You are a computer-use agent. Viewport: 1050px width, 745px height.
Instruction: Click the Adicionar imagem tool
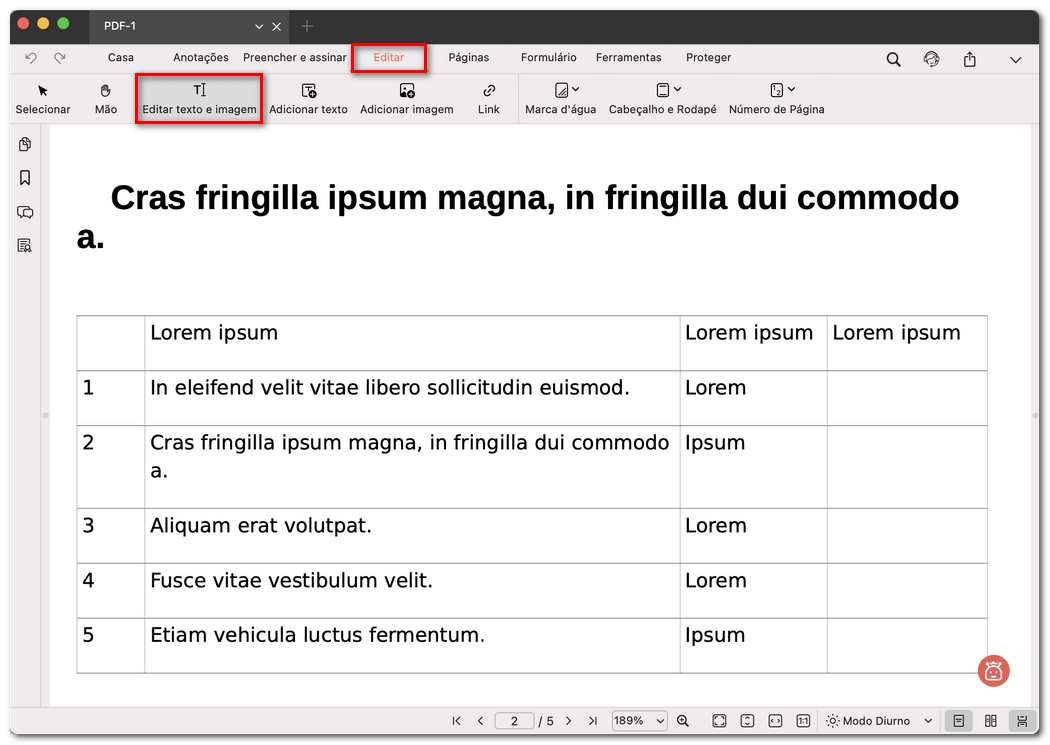point(406,97)
